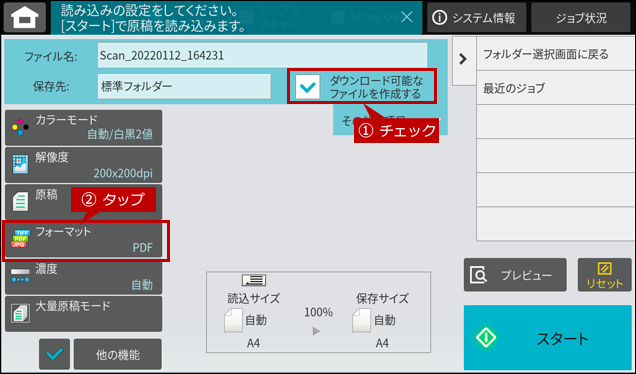Close the scan instruction message banner
This screenshot has height=374, width=636.
pos(406,17)
